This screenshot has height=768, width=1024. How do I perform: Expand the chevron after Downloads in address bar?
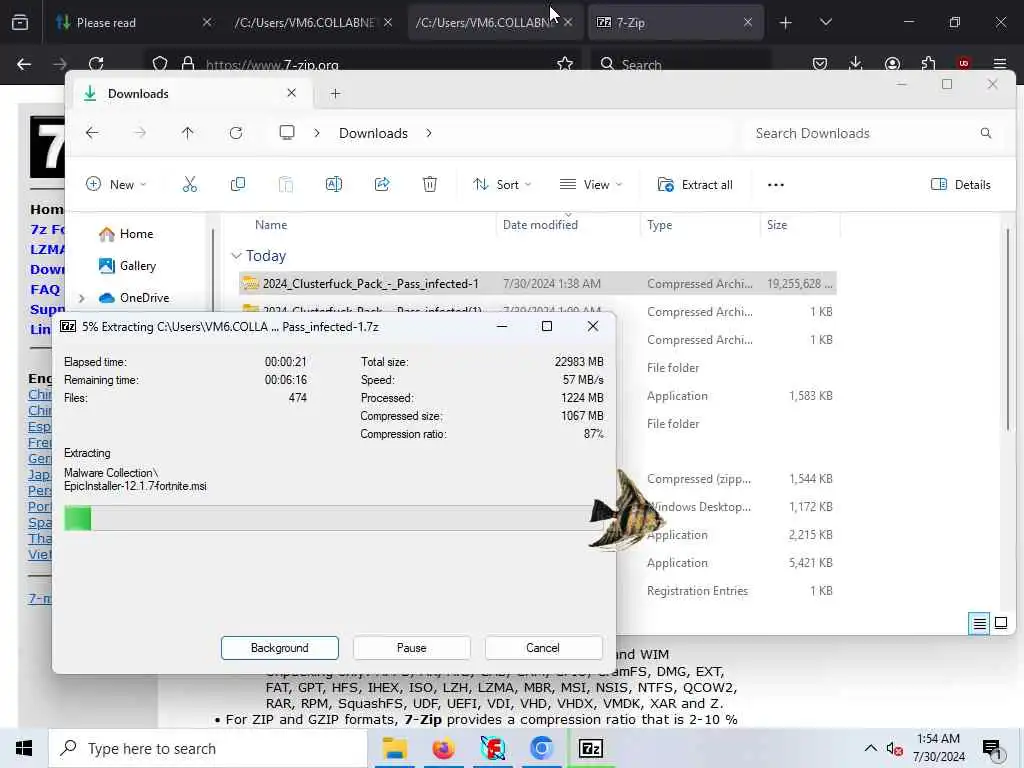pos(429,133)
